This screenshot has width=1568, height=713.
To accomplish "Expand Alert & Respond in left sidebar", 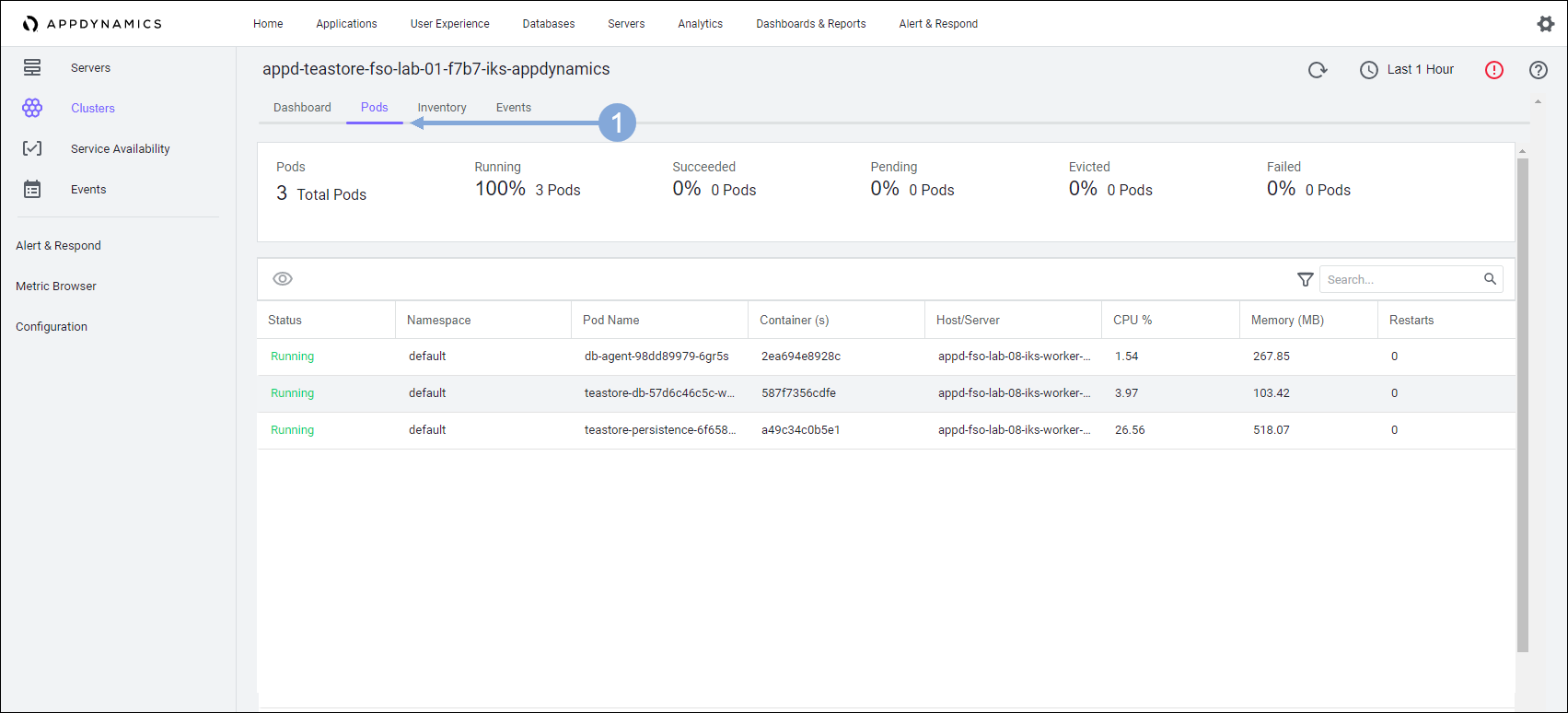I will coord(58,246).
